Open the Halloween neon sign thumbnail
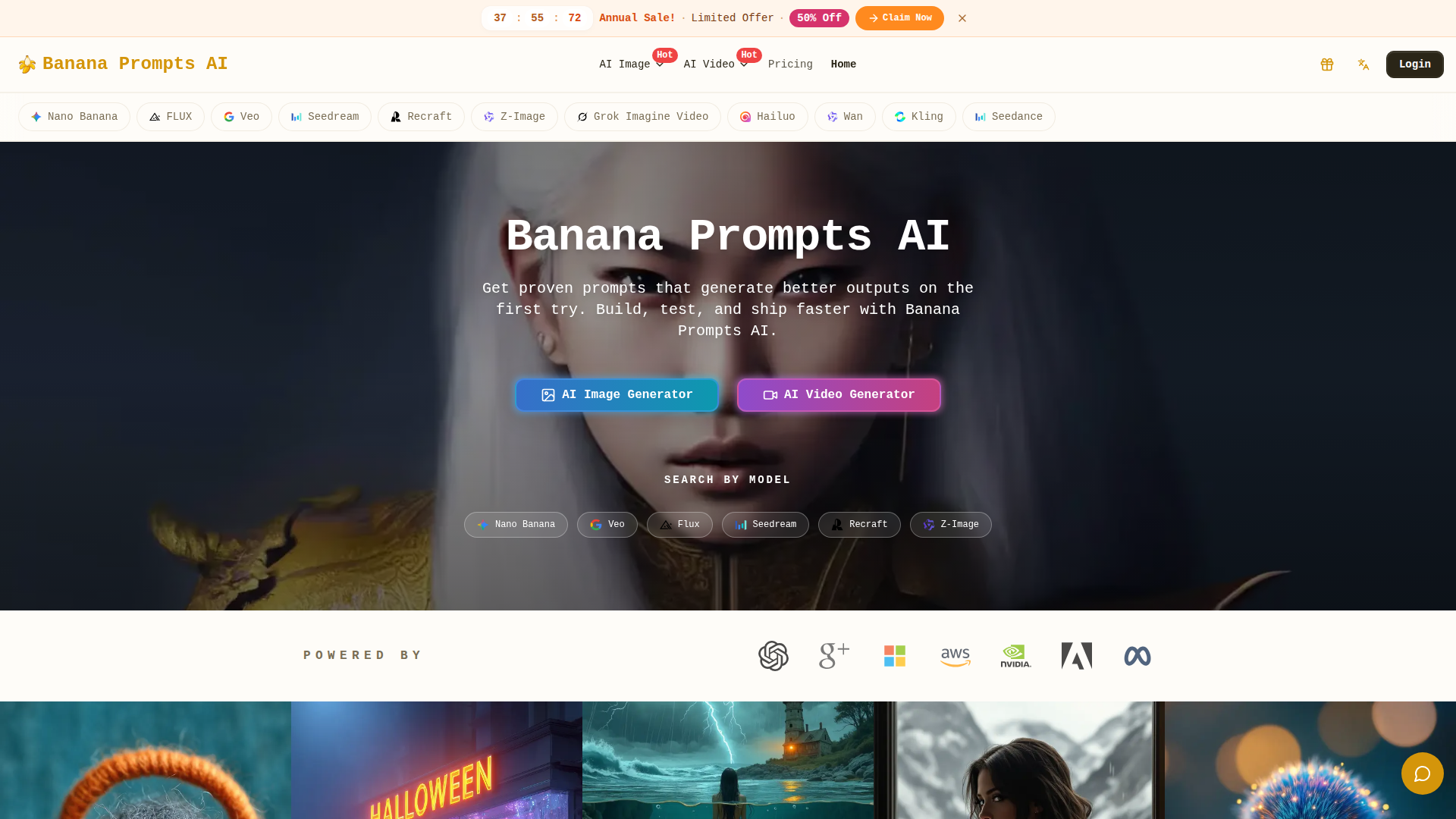This screenshot has width=1456, height=819. (437, 760)
